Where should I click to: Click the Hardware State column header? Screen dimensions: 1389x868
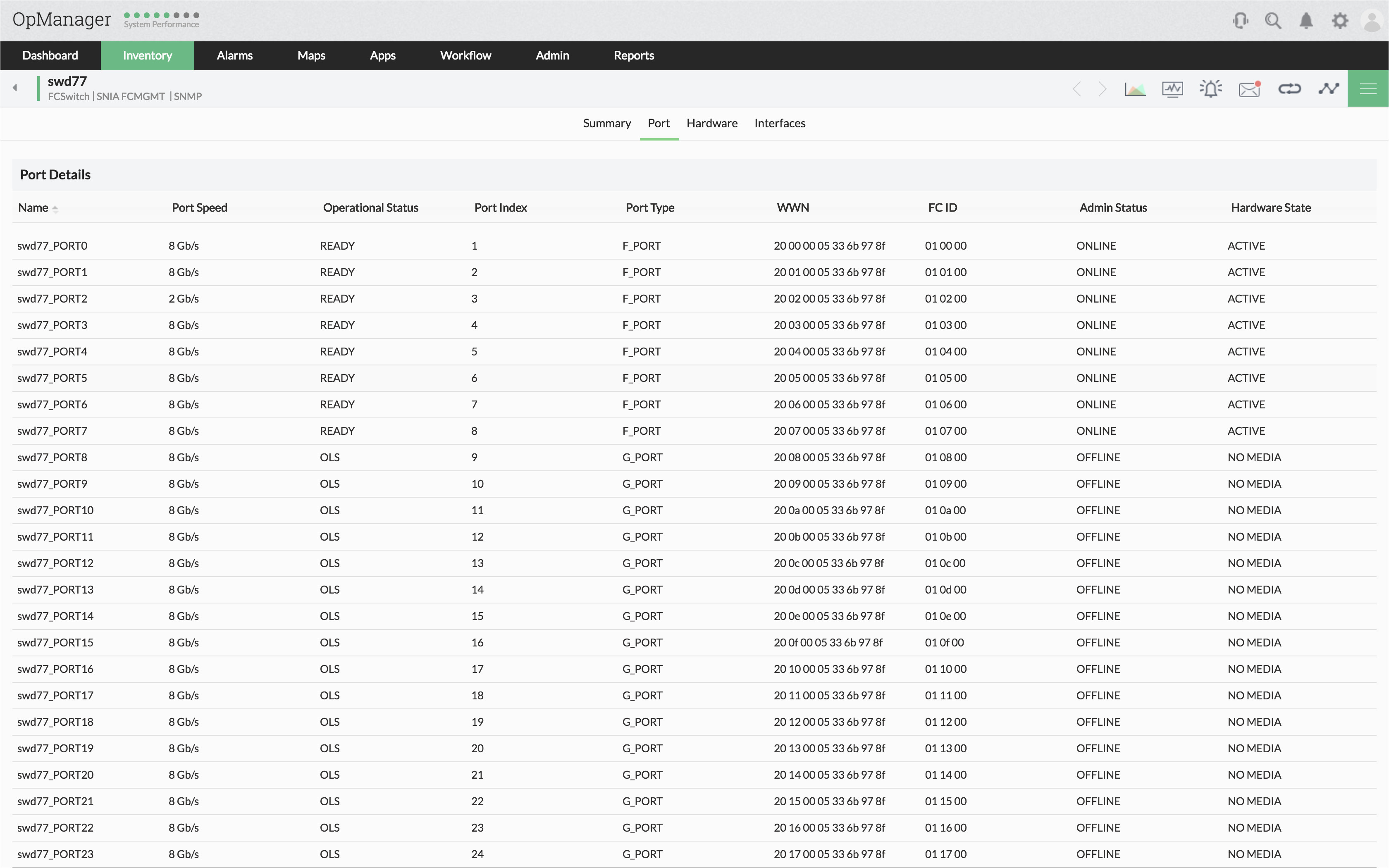pyautogui.click(x=1270, y=208)
